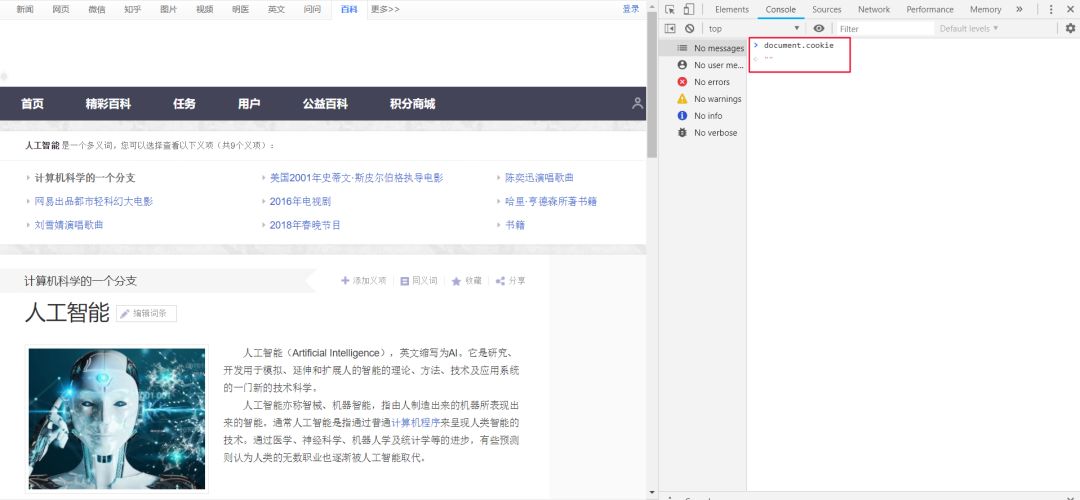The image size is (1080, 500).
Task: Toggle the device toolbar icon
Action: coord(689,10)
